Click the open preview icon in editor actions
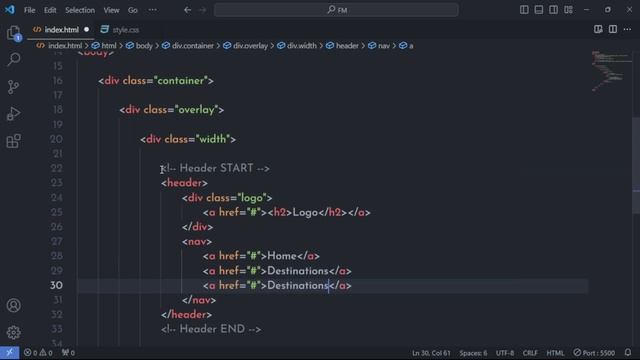Screen dimensions: 640x360 [598, 29]
